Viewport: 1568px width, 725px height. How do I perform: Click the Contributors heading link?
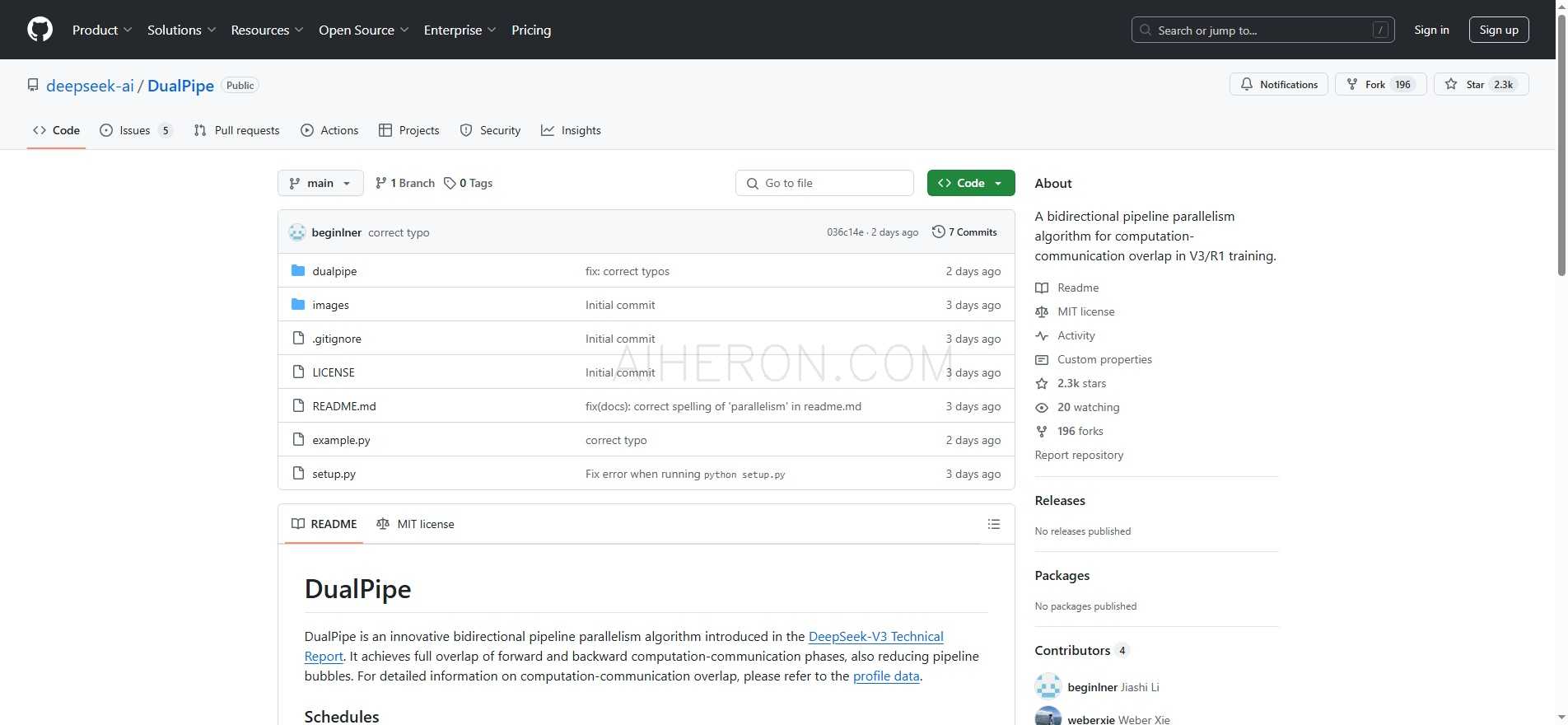(1072, 650)
